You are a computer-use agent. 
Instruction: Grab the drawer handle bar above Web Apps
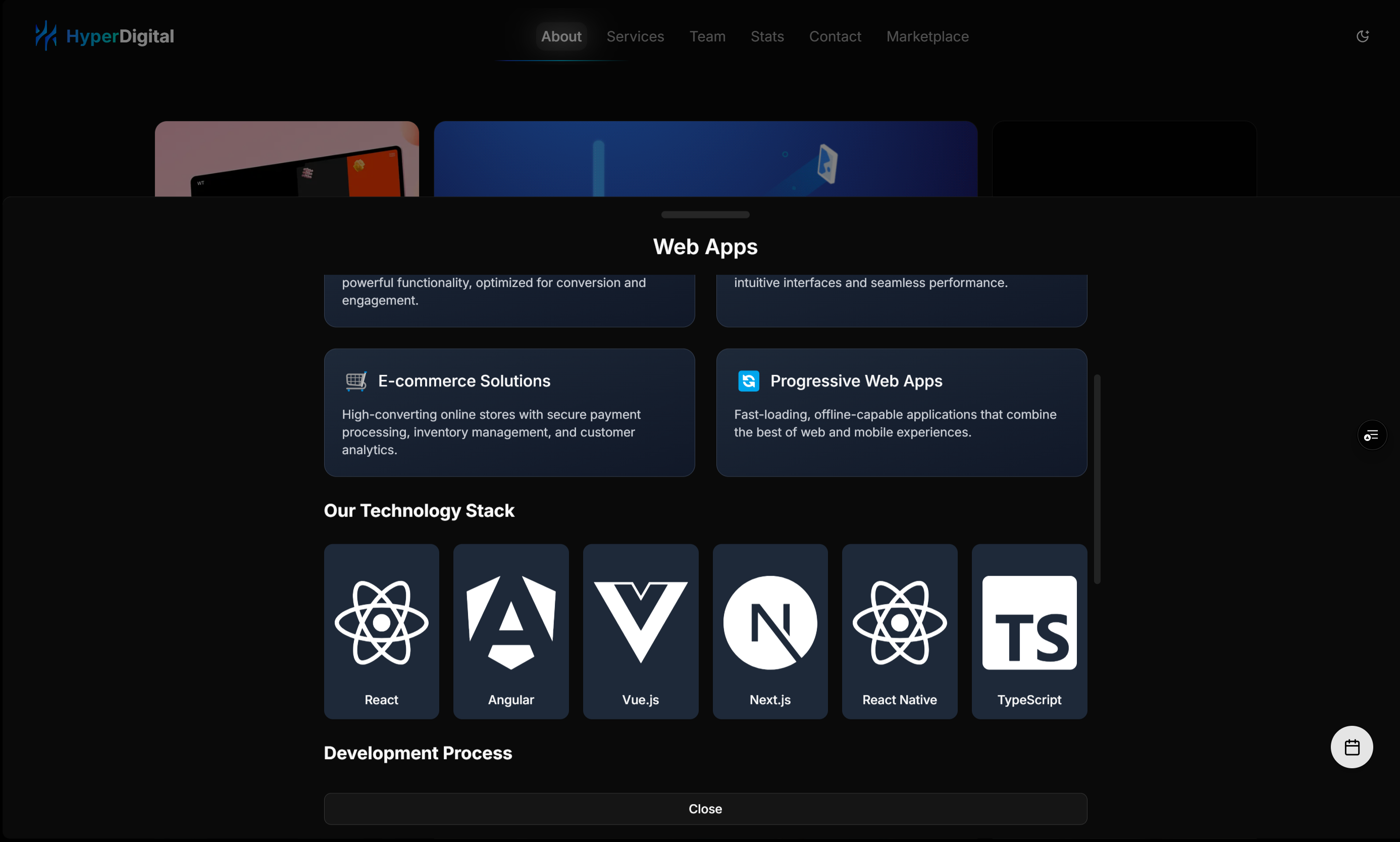tap(705, 215)
